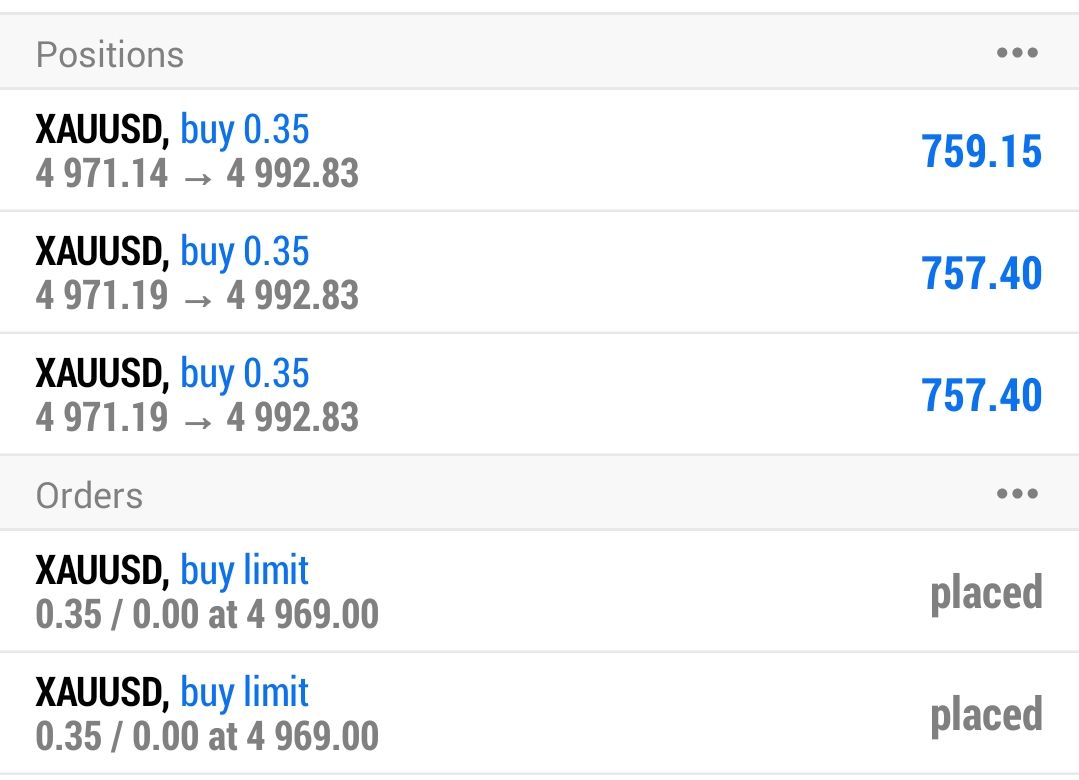This screenshot has height=780, width=1079.
Task: Tap "buy 0.35" in the first position
Action: (245, 130)
